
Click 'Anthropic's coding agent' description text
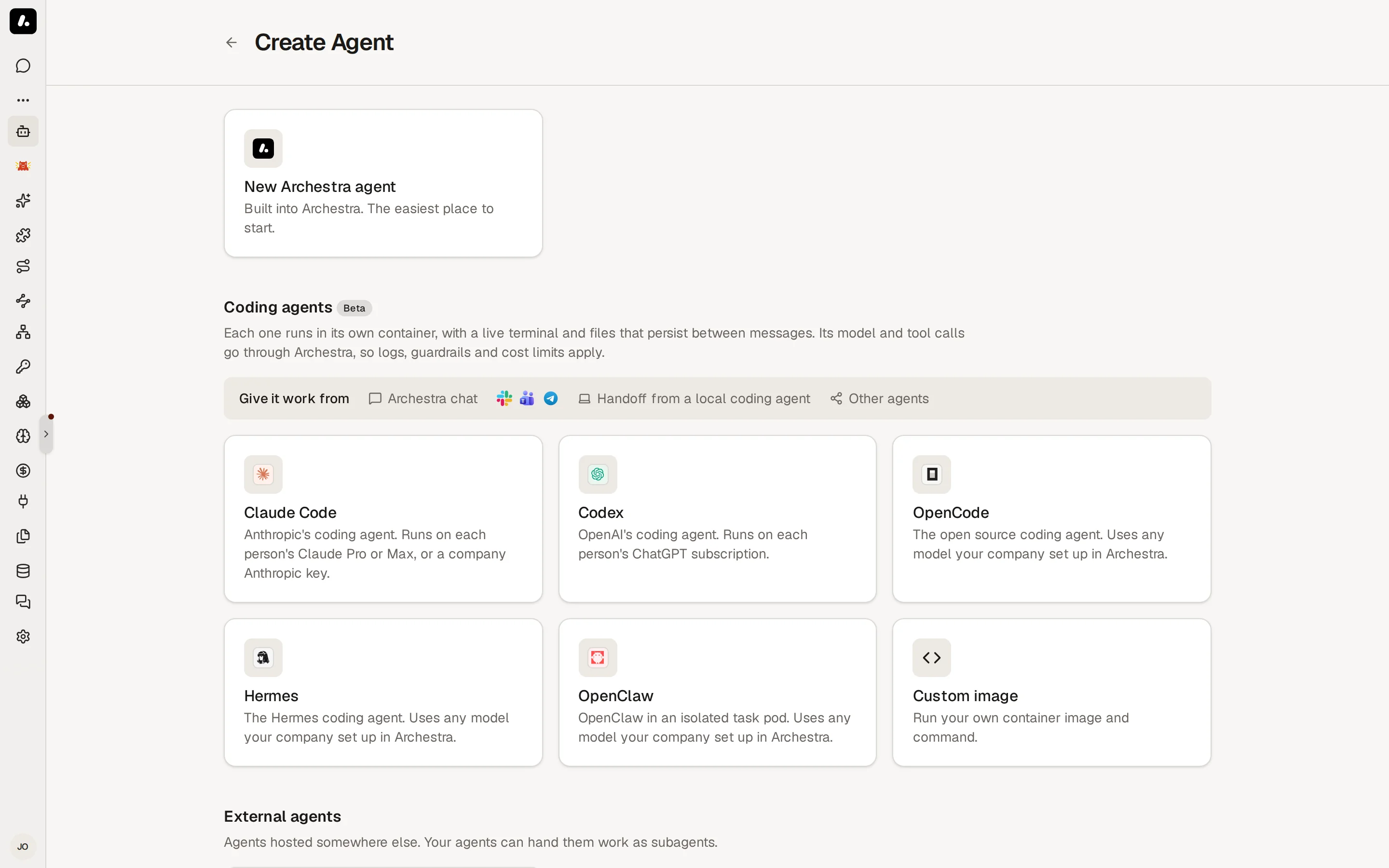[375, 554]
